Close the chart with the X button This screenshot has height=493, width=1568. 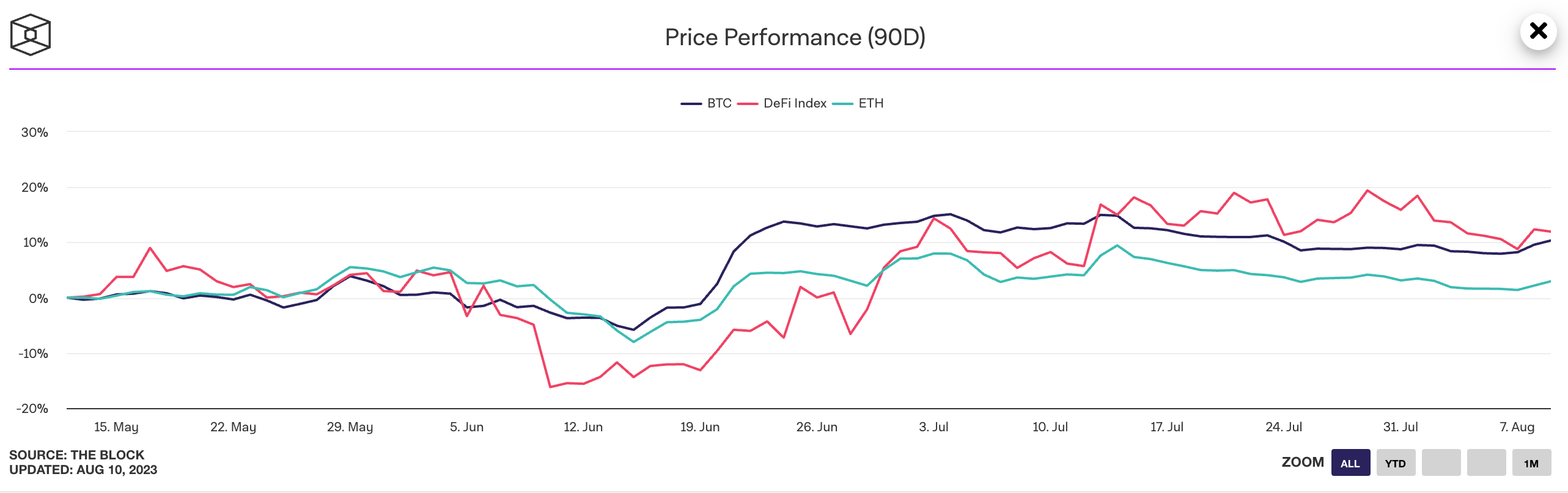(x=1538, y=31)
